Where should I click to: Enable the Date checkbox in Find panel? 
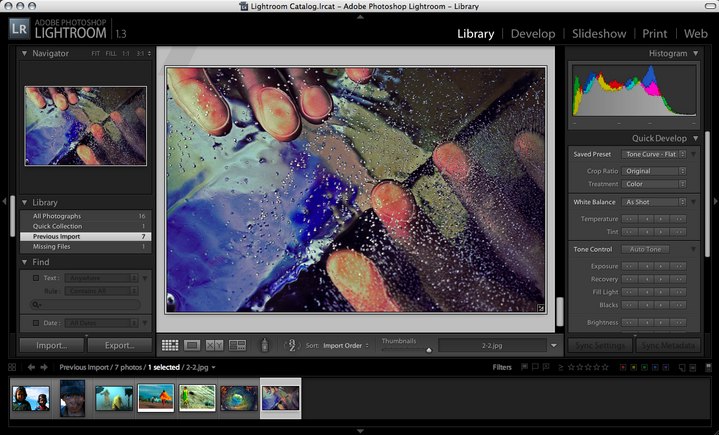pyautogui.click(x=37, y=322)
